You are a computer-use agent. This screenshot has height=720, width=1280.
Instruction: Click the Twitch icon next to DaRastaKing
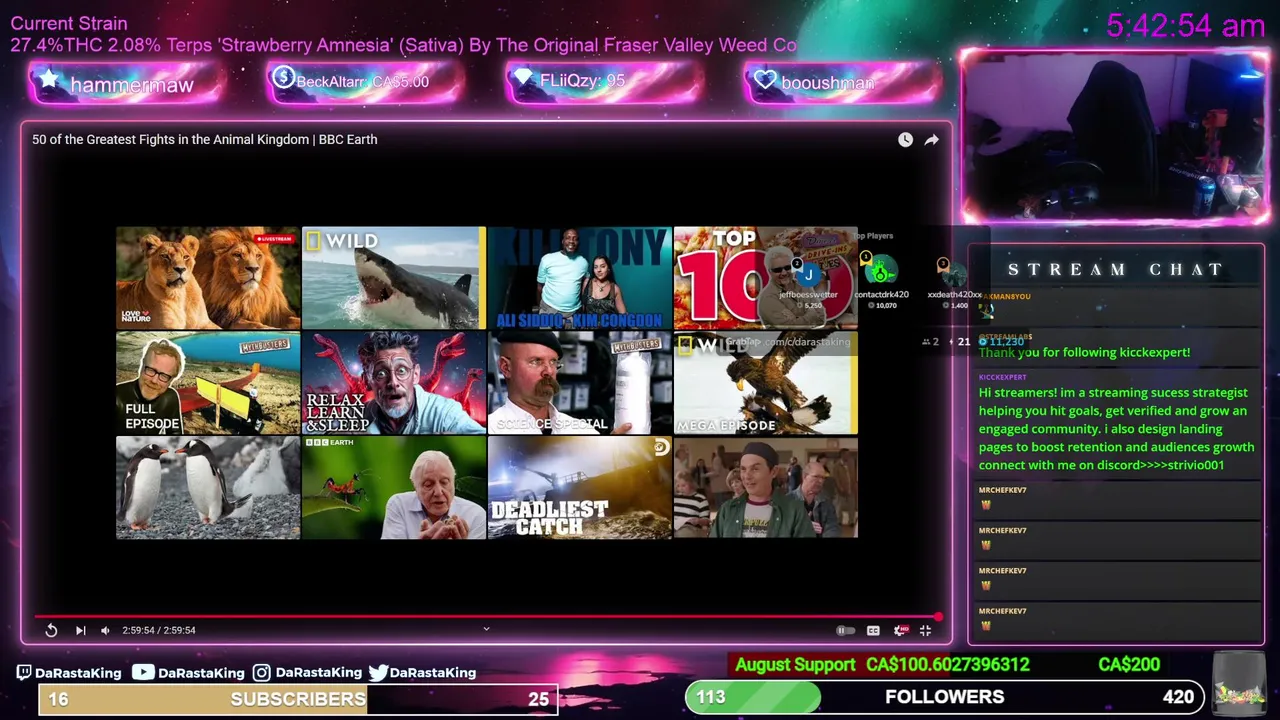coord(24,673)
